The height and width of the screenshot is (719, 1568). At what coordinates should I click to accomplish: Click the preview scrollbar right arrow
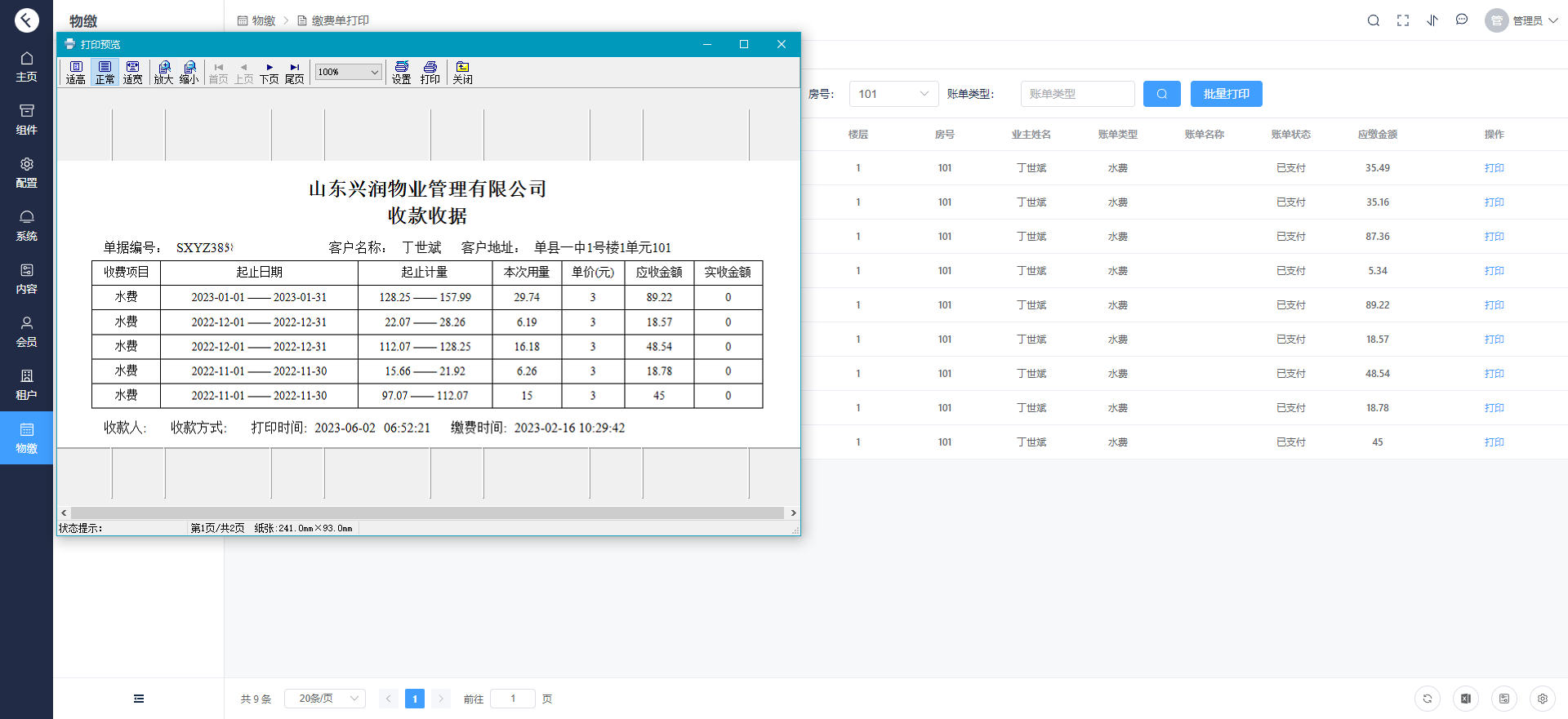click(793, 513)
